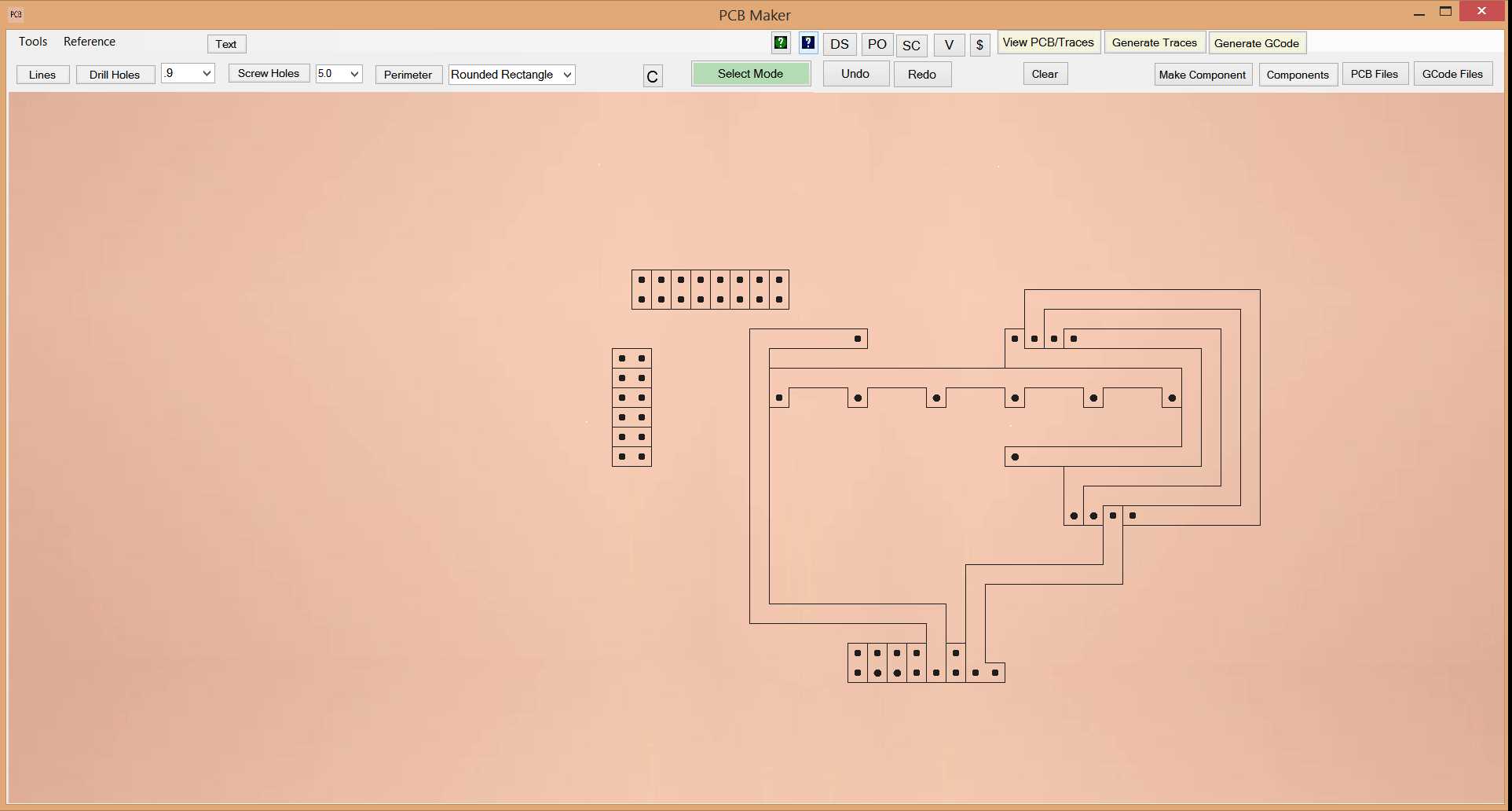Click the Undo button
The image size is (1512, 811).
click(855, 74)
